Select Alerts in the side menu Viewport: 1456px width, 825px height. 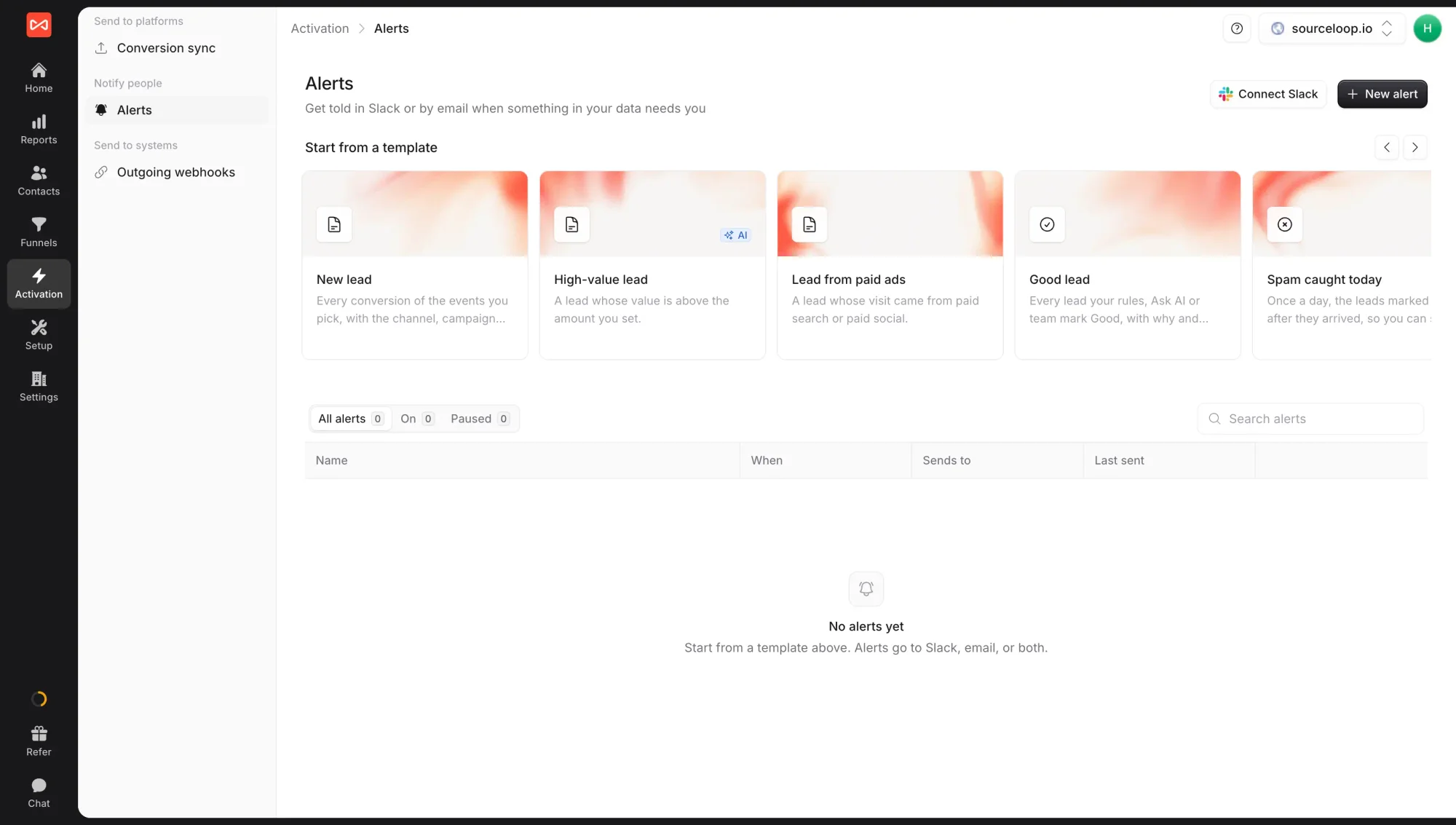point(177,110)
